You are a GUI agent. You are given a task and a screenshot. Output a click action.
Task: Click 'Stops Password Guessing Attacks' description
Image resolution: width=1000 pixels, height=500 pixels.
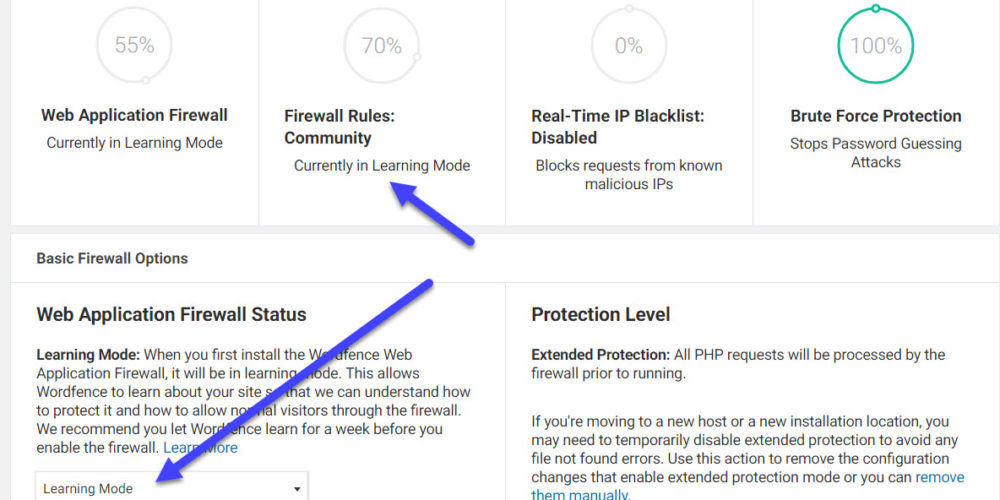(875, 153)
